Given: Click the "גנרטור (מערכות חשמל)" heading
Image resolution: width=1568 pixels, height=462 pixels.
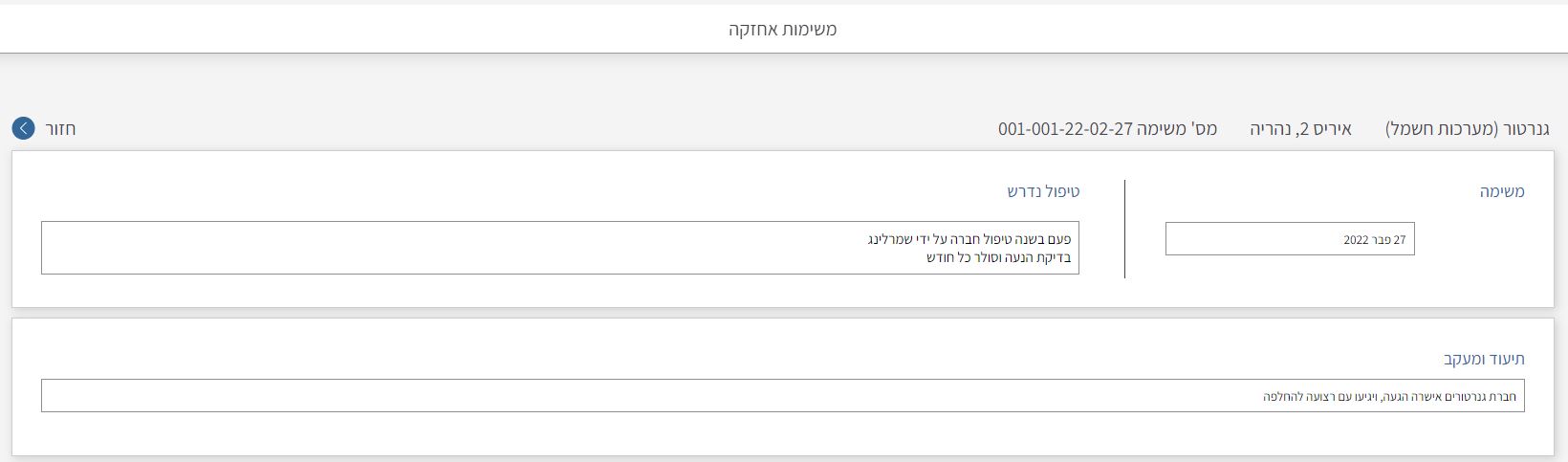Looking at the screenshot, I should pyautogui.click(x=1454, y=128).
